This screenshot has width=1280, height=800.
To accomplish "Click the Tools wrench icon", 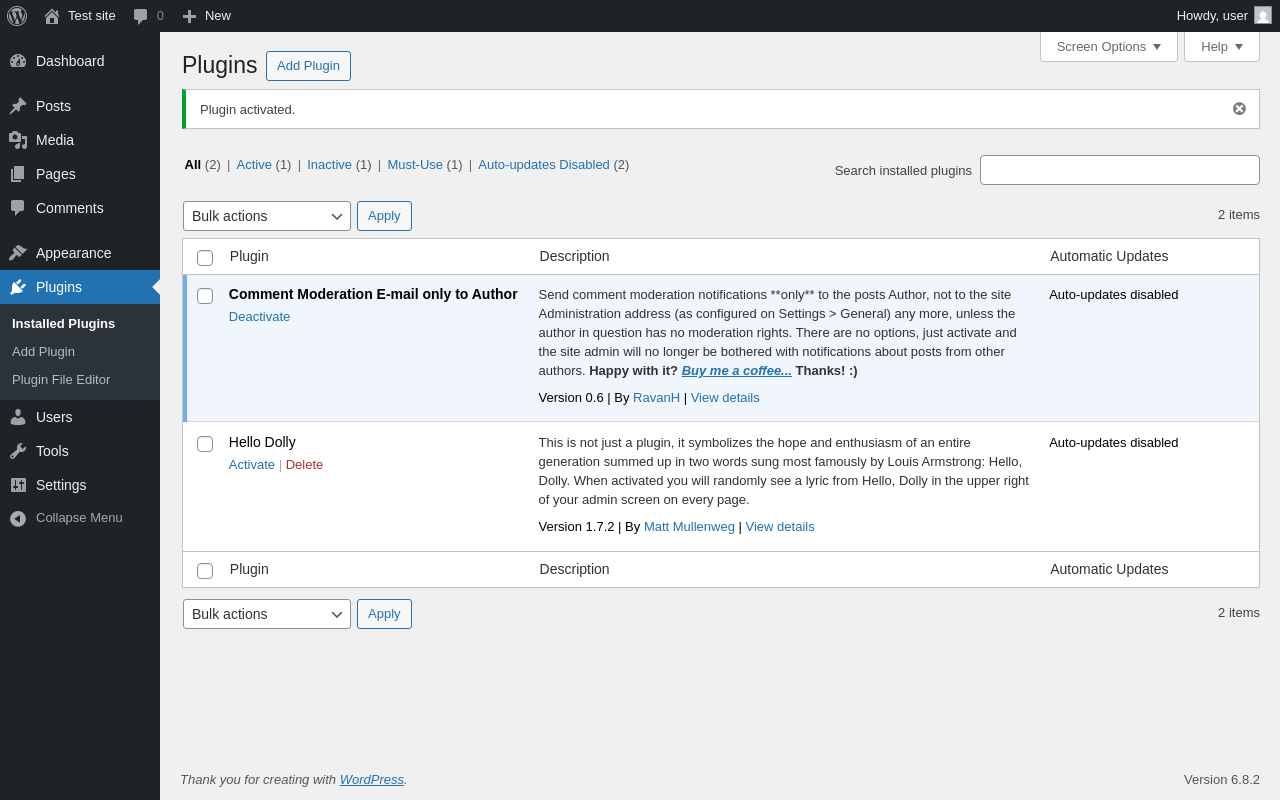I will click(x=18, y=451).
